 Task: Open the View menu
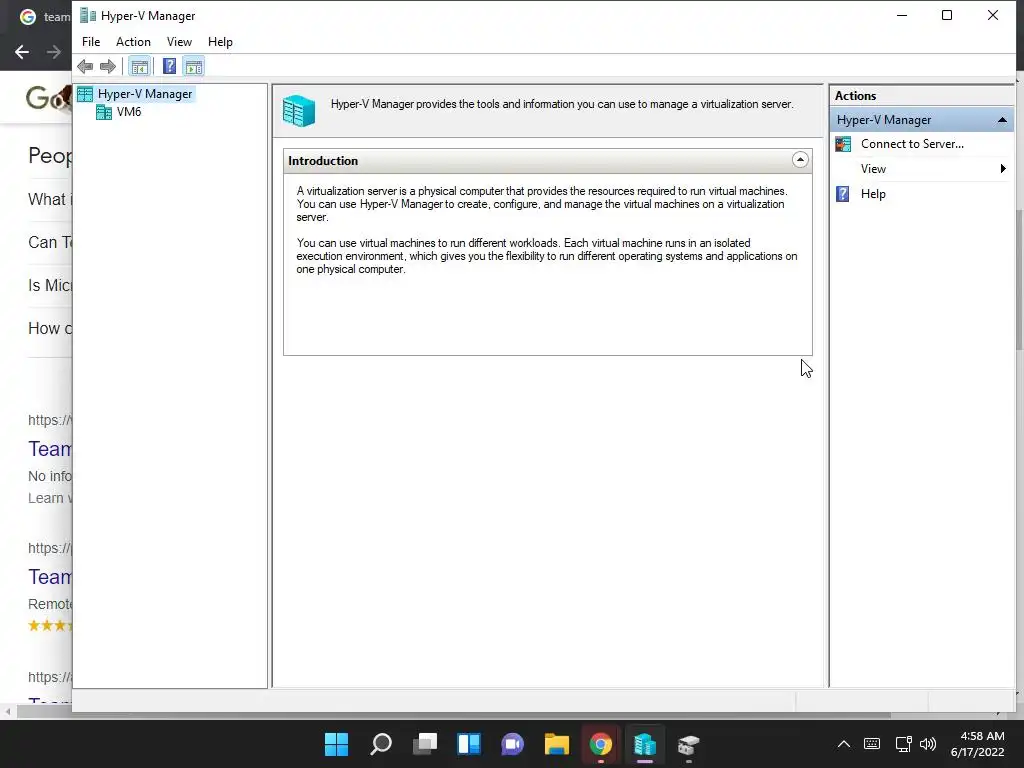179,42
